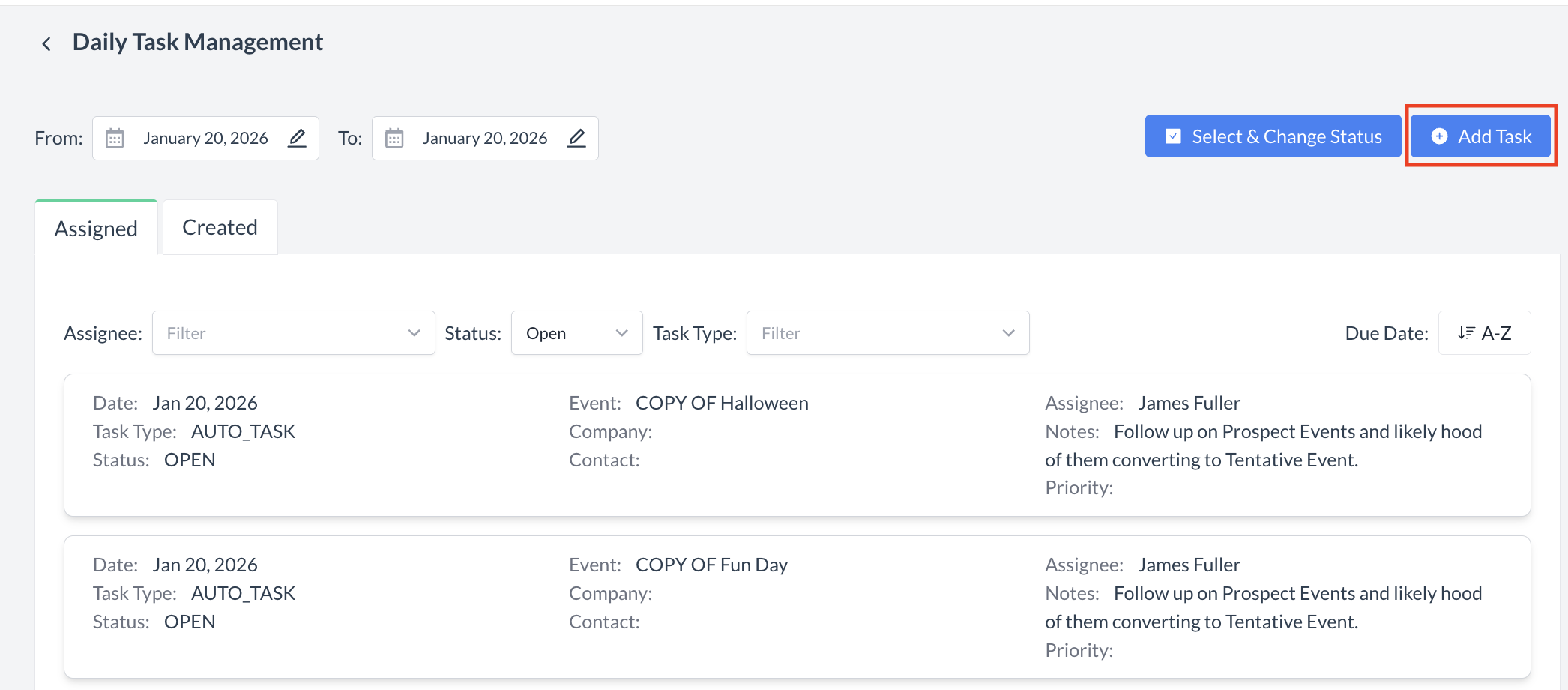The image size is (1568, 690).
Task: Expand the Status dropdown showing Open
Action: pos(576,333)
